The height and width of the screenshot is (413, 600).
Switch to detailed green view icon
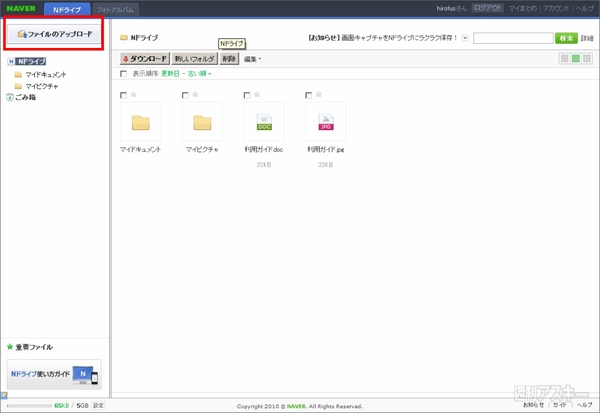point(576,59)
